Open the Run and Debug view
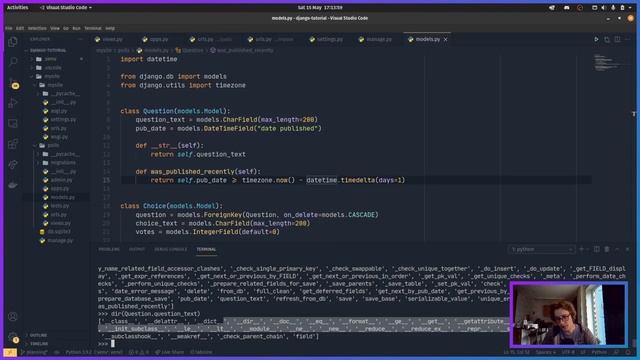 13,103
